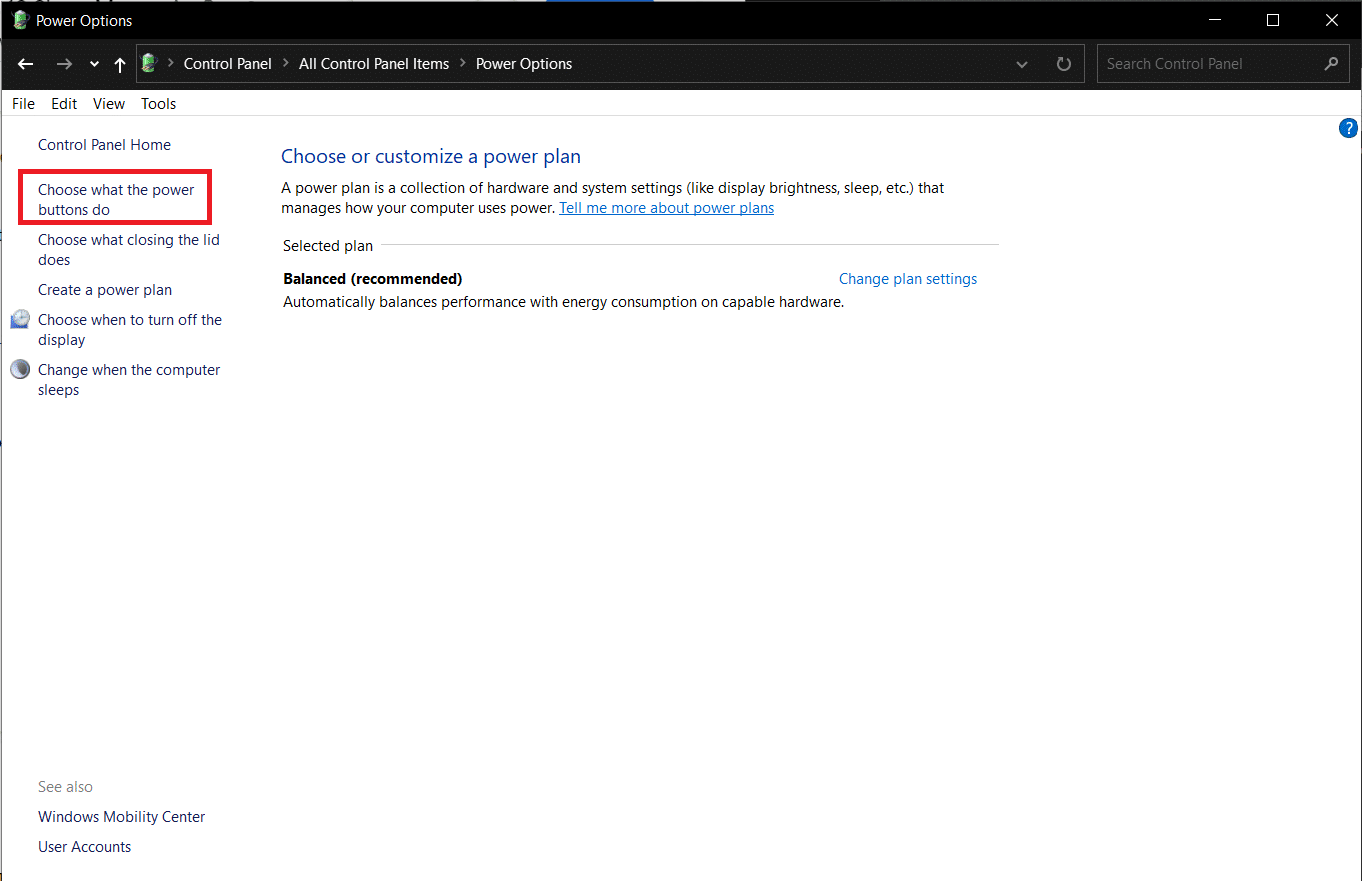Click the sleep moon icon in sidebar
1362x881 pixels.
click(20, 370)
